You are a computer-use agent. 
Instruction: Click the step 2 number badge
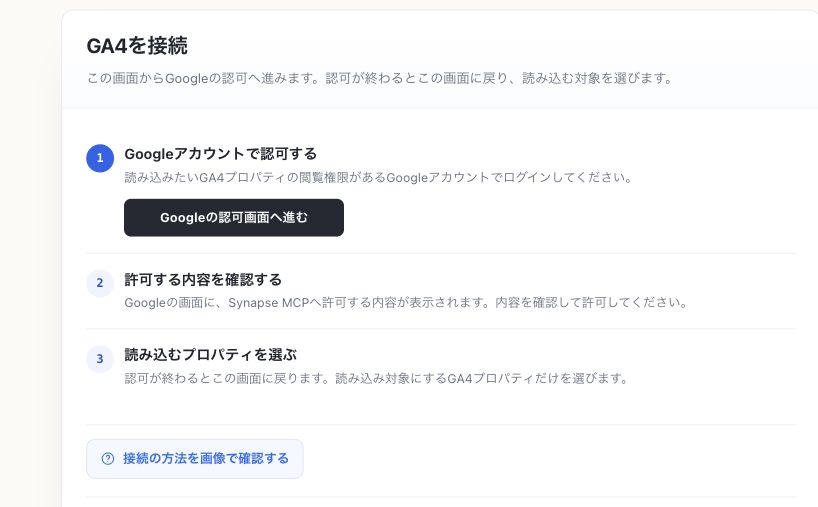(100, 283)
